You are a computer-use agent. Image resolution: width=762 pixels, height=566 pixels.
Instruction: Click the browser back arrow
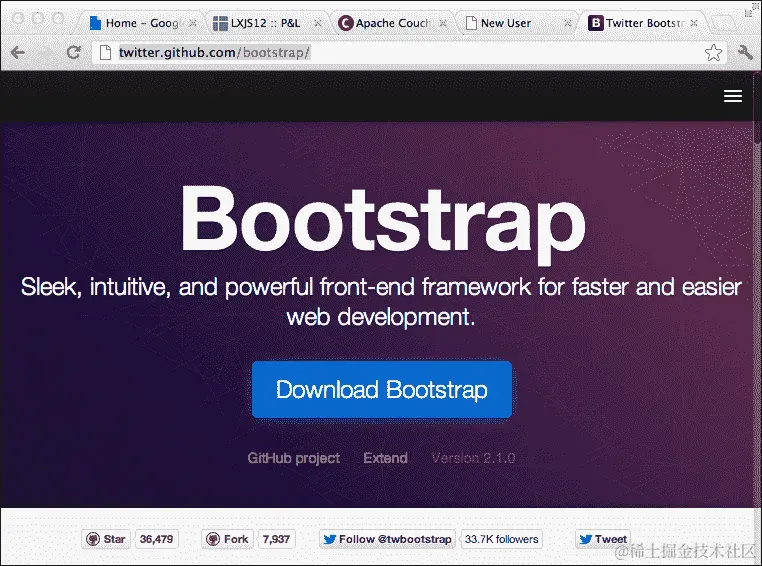coord(17,52)
